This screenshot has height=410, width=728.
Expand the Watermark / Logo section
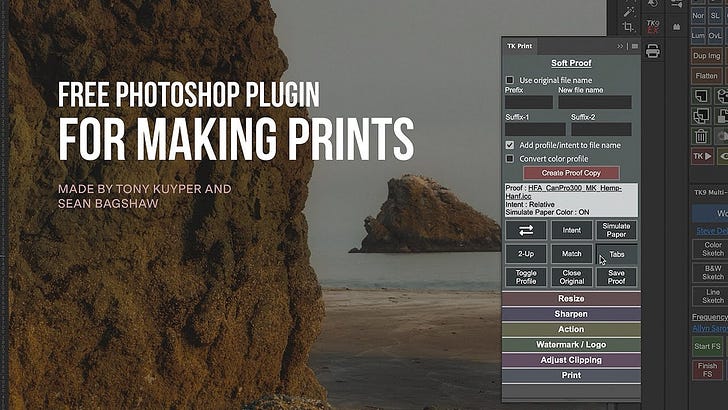(x=571, y=345)
